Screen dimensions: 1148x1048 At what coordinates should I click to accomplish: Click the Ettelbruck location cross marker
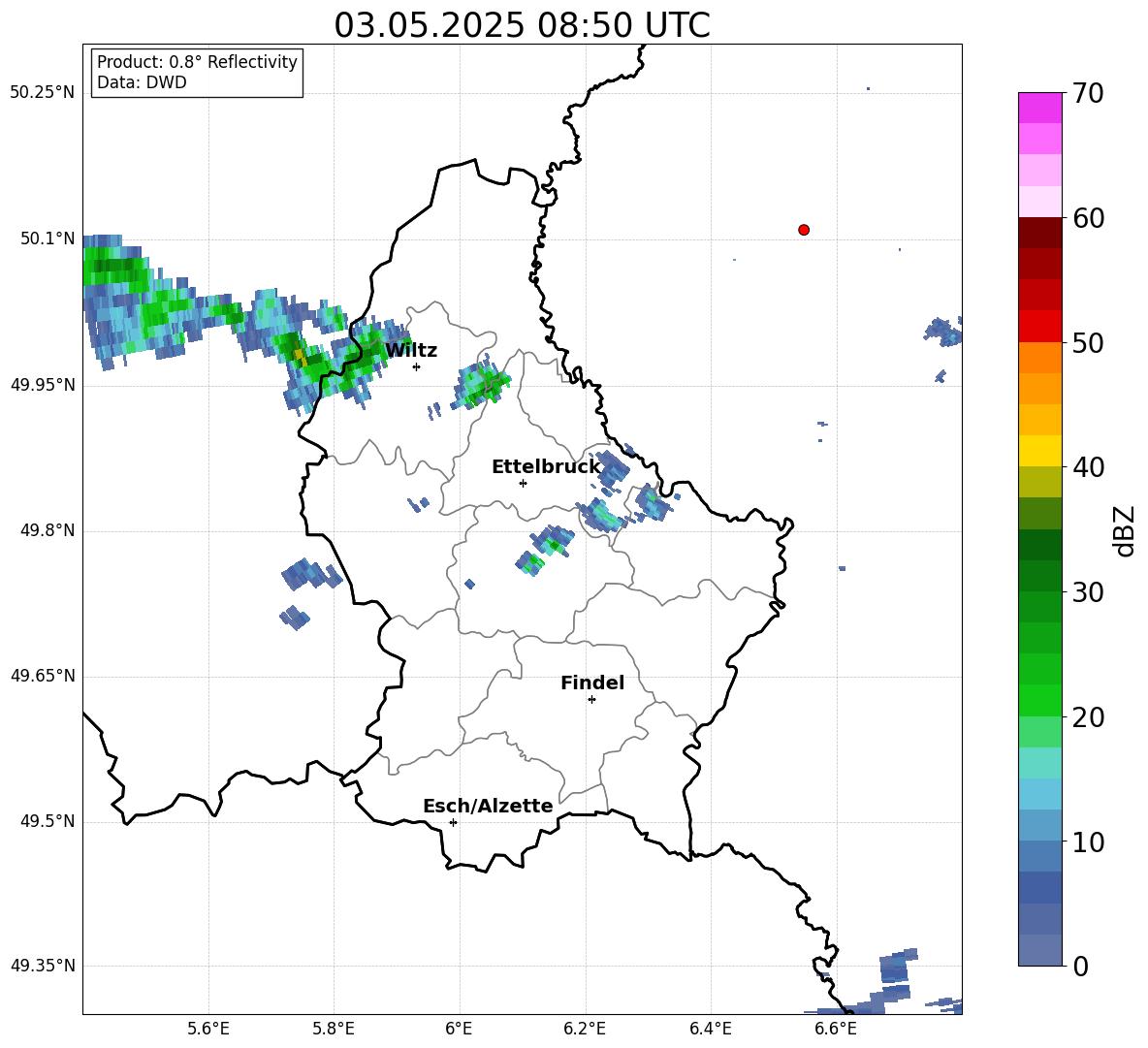[x=523, y=483]
